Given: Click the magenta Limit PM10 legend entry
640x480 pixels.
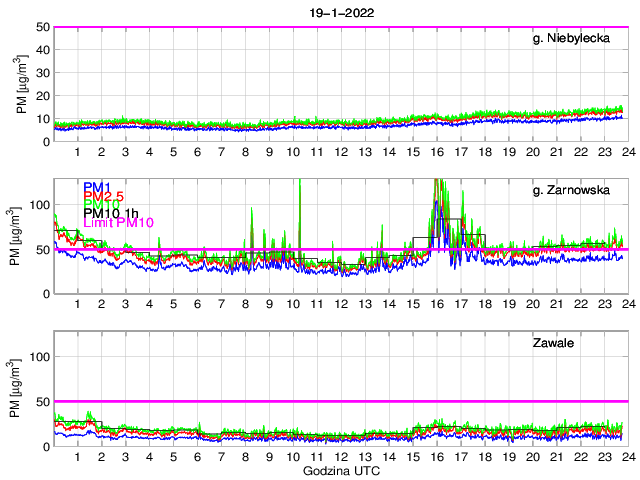Looking at the screenshot, I should [116, 221].
